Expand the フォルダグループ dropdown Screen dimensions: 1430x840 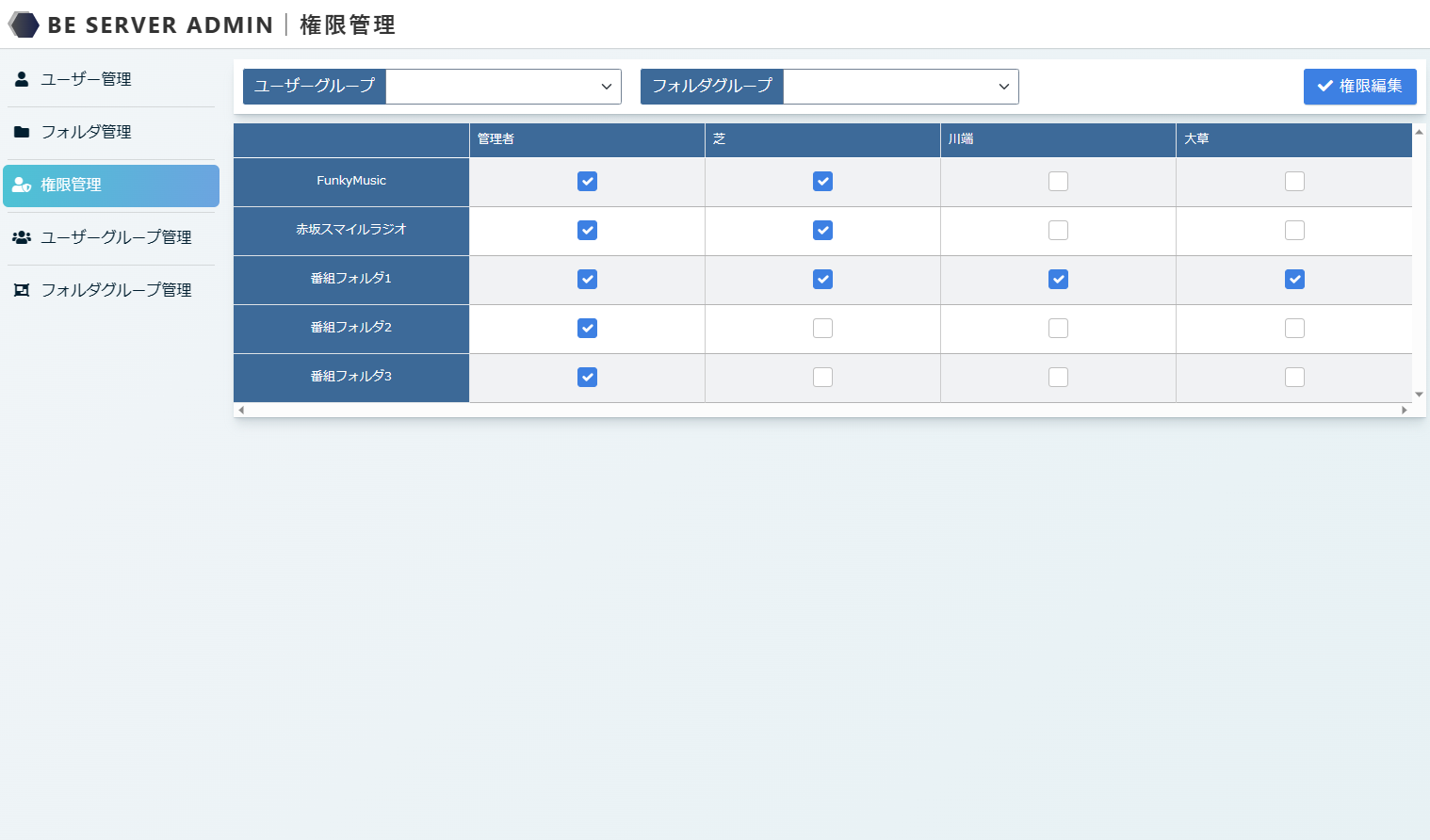(x=901, y=87)
